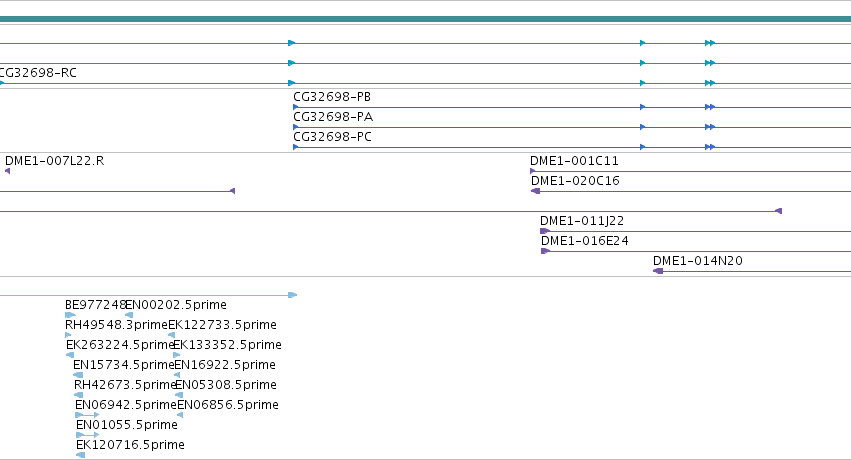Select the CG32698-PC feature label
Viewport: 851px width, 460px height.
pyautogui.click(x=332, y=137)
